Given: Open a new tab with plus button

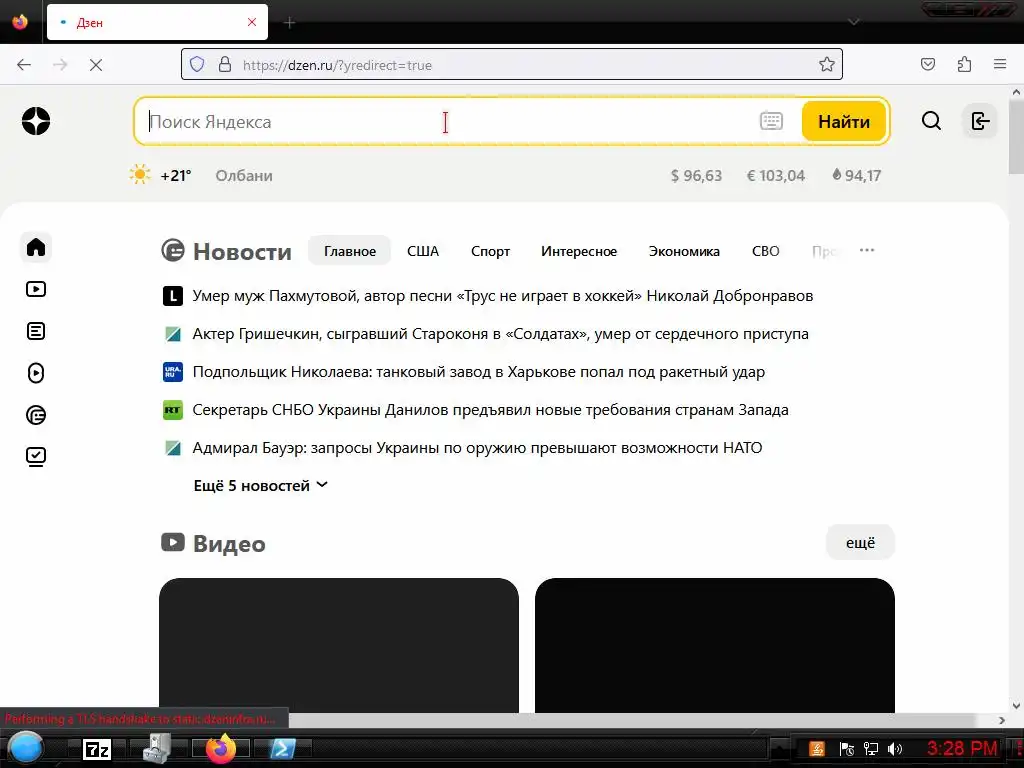Looking at the screenshot, I should (x=289, y=23).
